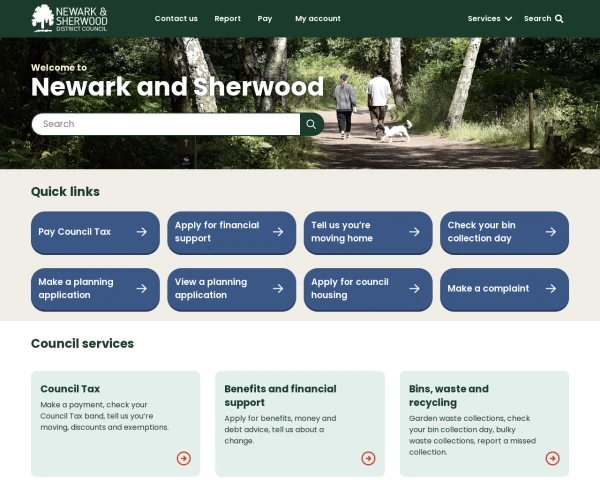This screenshot has width=600, height=480.
Task: Click the arrow on Tell us you're moving home
Action: pos(414,232)
